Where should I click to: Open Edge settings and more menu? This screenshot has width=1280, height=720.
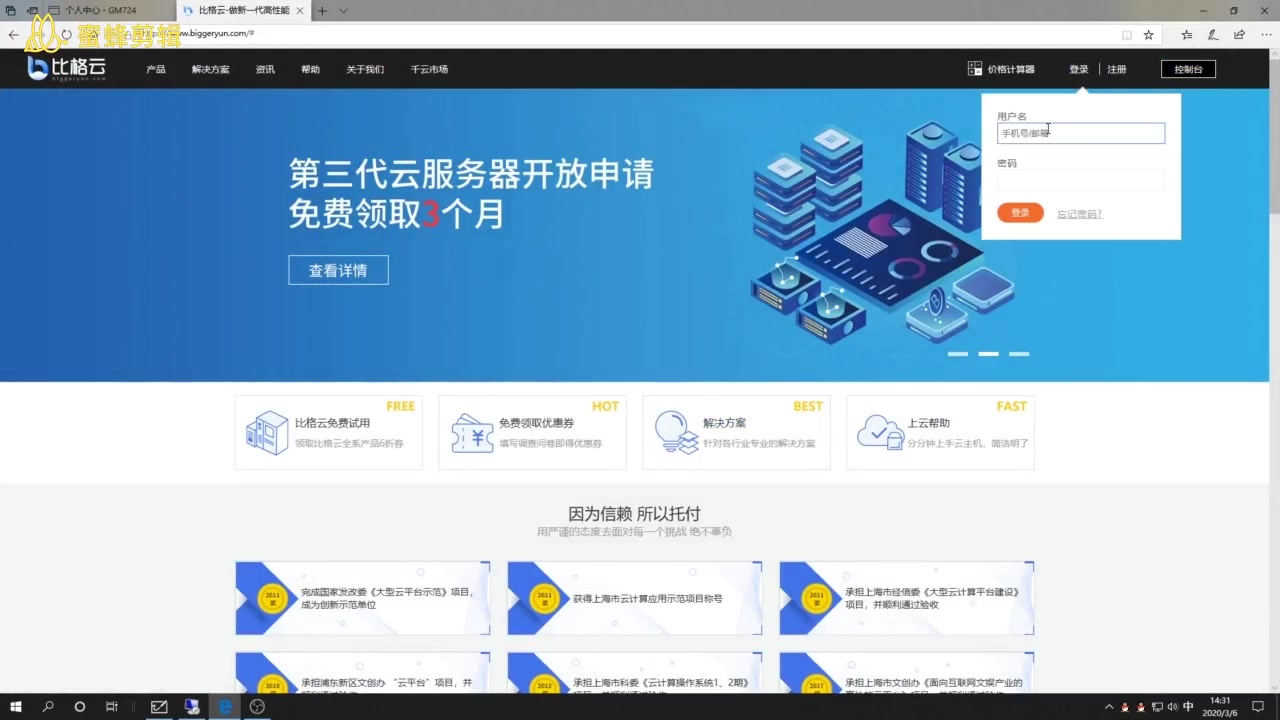point(1265,34)
